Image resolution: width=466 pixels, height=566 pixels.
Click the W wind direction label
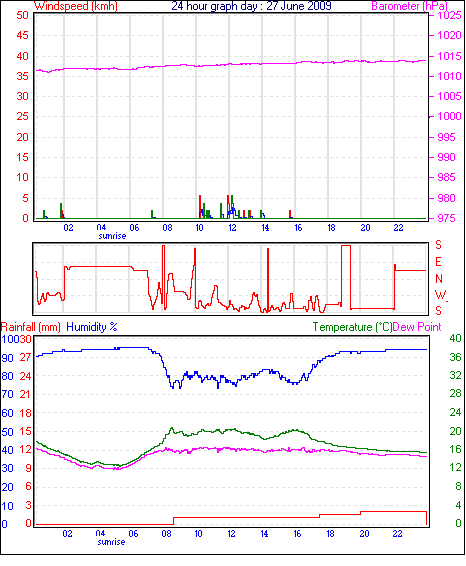440,295
